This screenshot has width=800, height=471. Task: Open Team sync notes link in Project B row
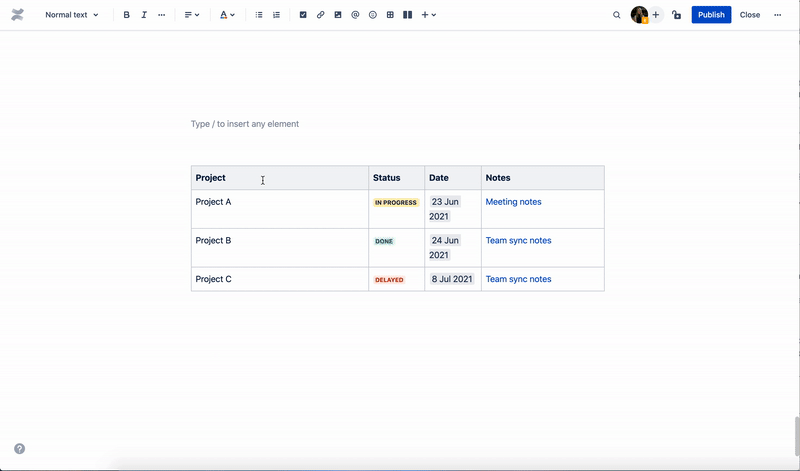518,240
